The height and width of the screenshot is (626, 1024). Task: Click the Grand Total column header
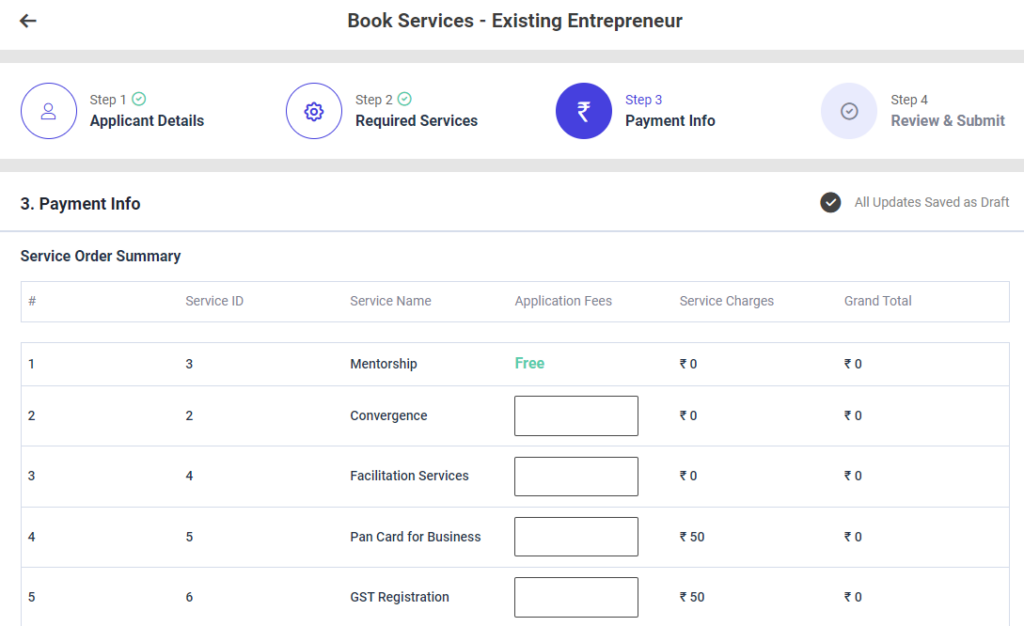[x=877, y=301]
